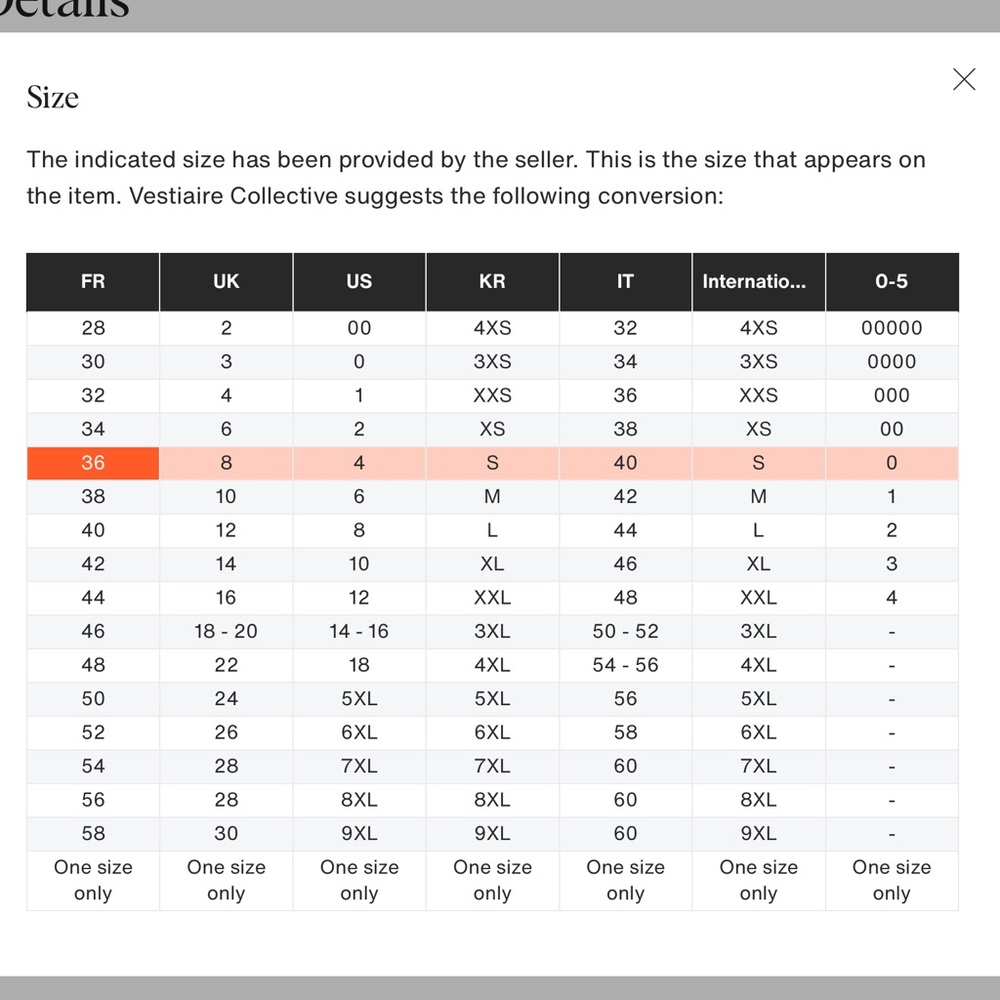Viewport: 1000px width, 1000px height.
Task: Click the 00000 cell in 0-5 column
Action: click(892, 328)
